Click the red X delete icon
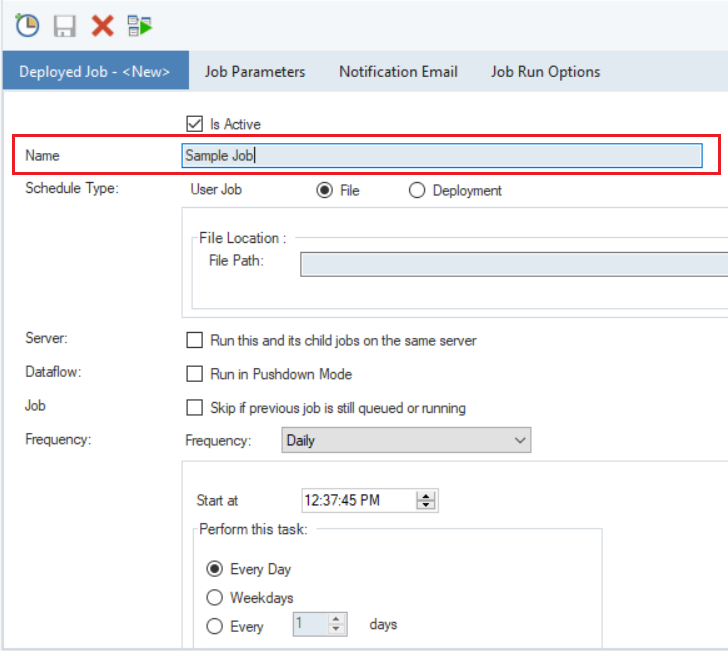728x651 pixels. (102, 25)
